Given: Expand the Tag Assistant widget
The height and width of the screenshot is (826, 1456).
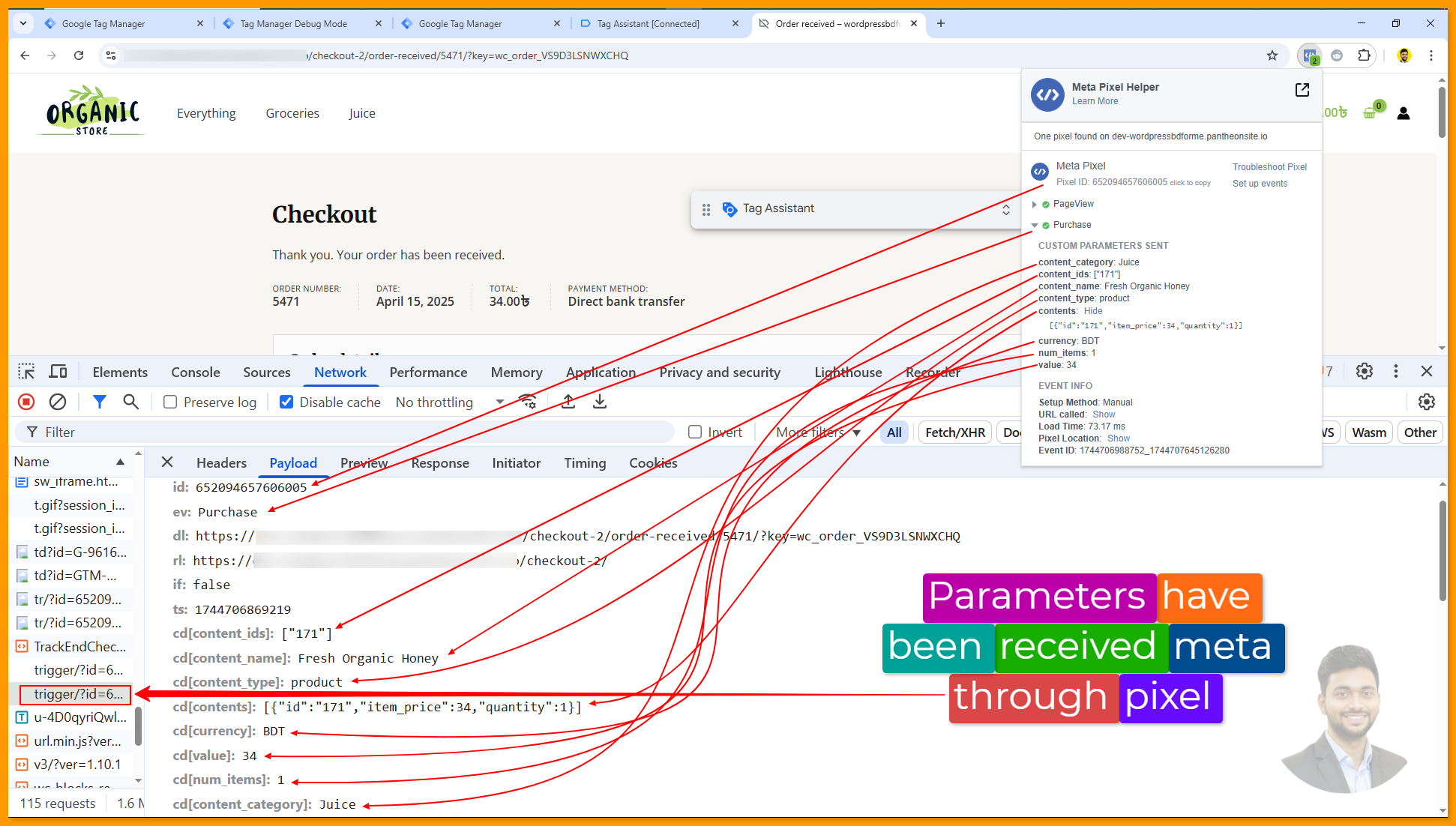Looking at the screenshot, I should 1006,210.
